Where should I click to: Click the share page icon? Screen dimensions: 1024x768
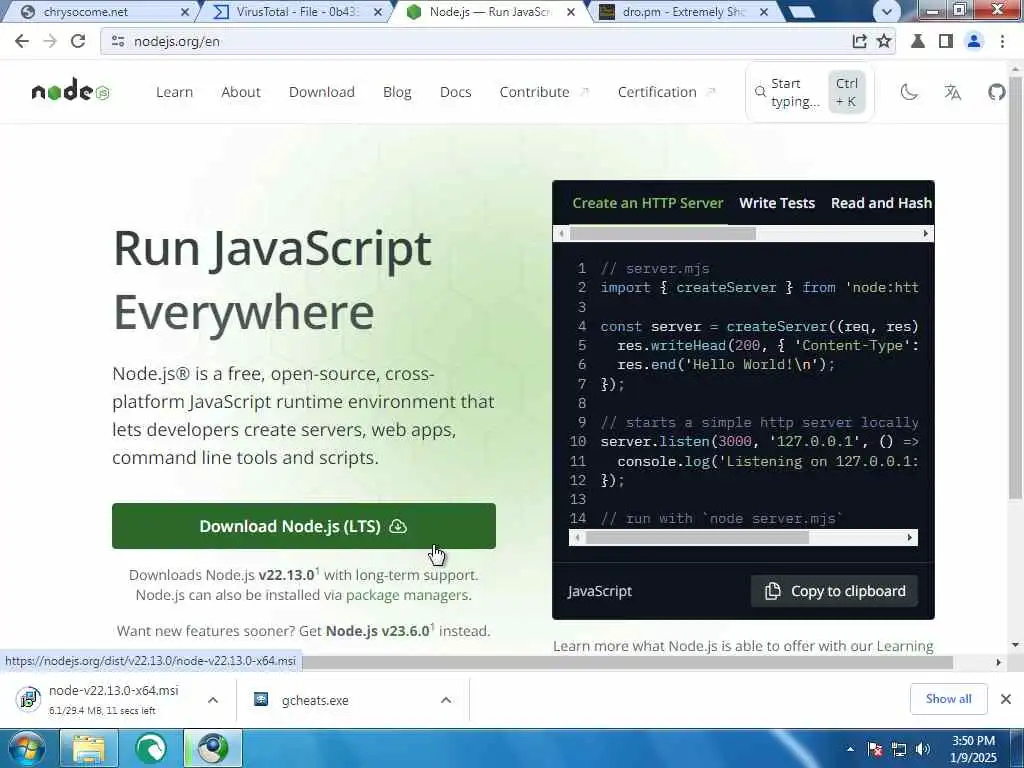point(859,41)
